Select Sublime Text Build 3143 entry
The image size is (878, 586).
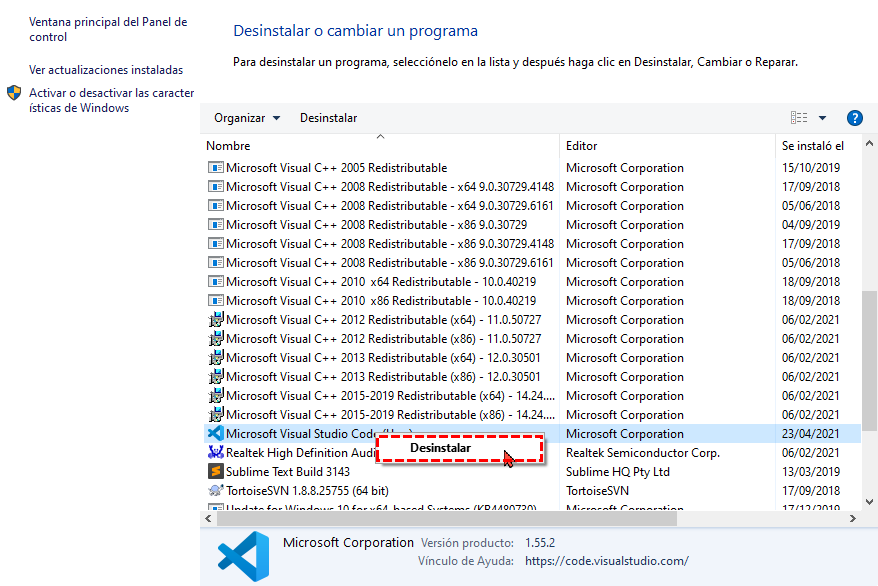point(288,472)
